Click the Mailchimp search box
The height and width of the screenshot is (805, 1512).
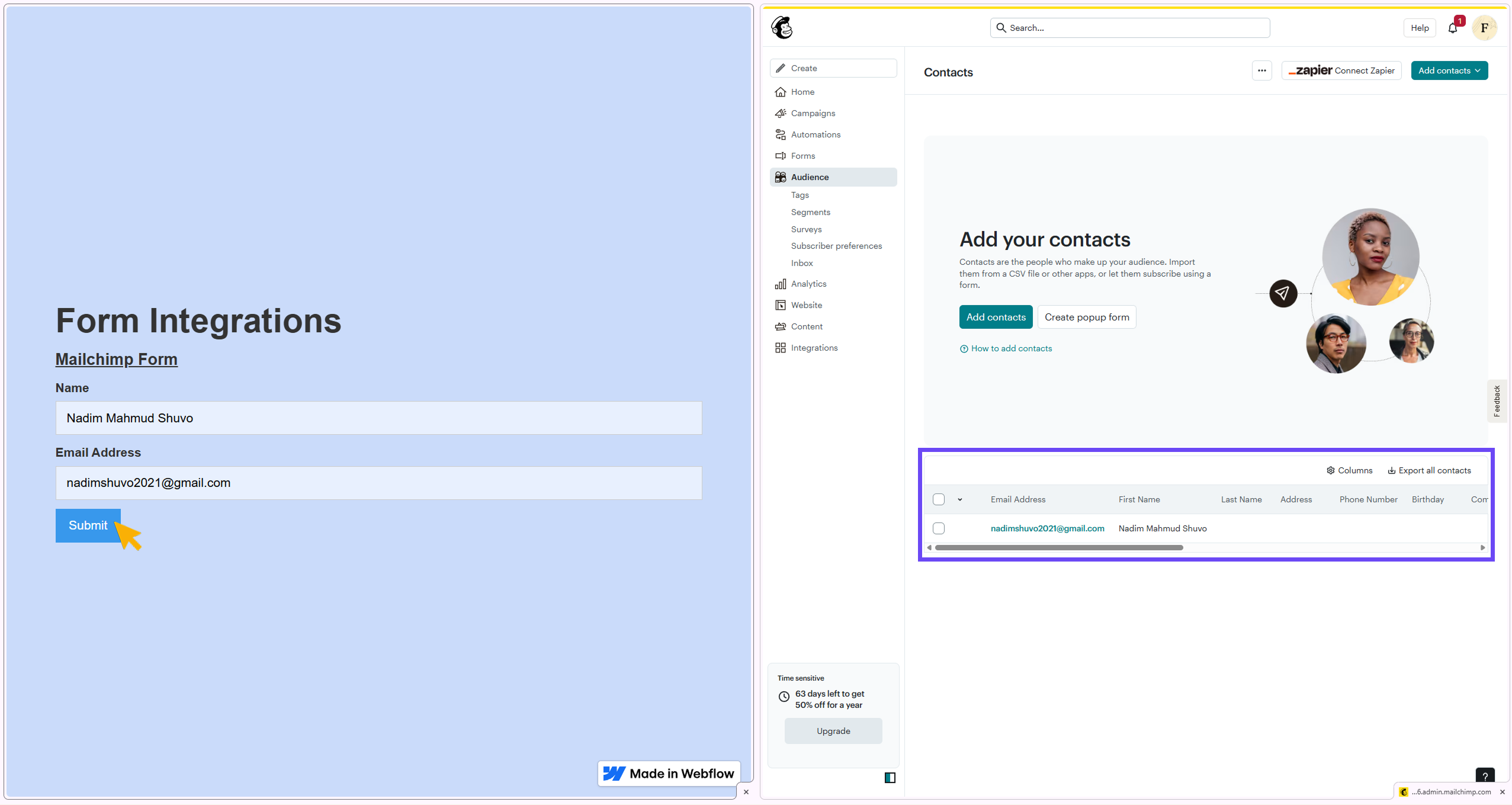click(1129, 28)
